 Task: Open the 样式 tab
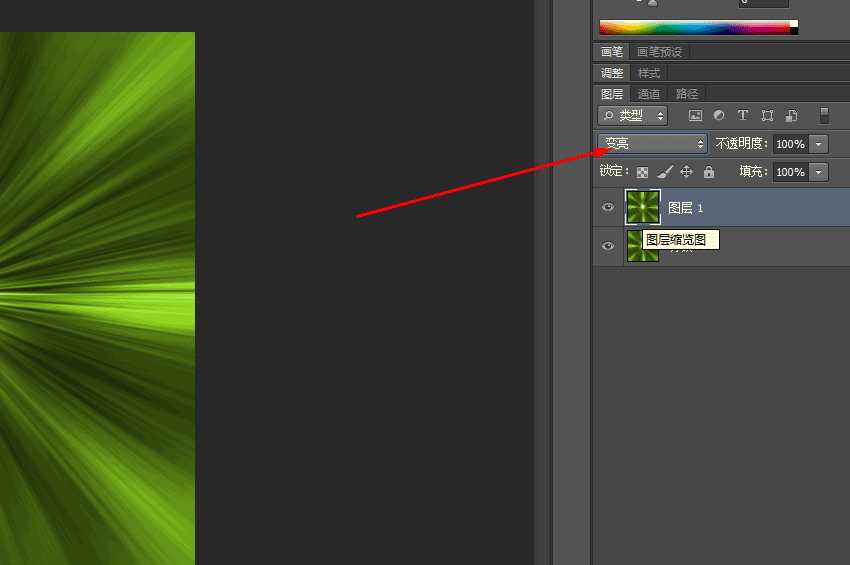[649, 73]
